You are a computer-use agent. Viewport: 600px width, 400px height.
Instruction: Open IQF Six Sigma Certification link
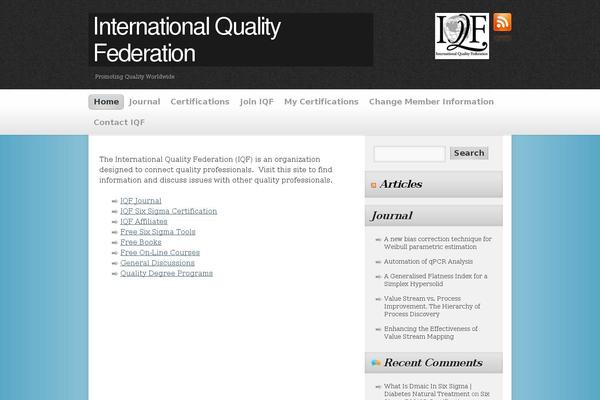(x=168, y=211)
